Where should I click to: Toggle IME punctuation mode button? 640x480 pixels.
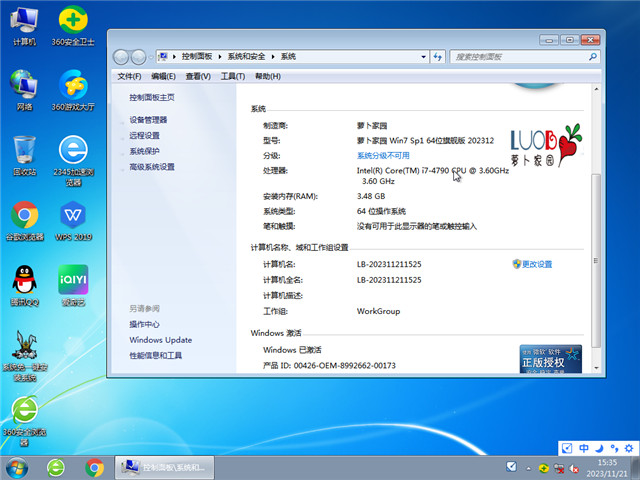pyautogui.click(x=614, y=449)
